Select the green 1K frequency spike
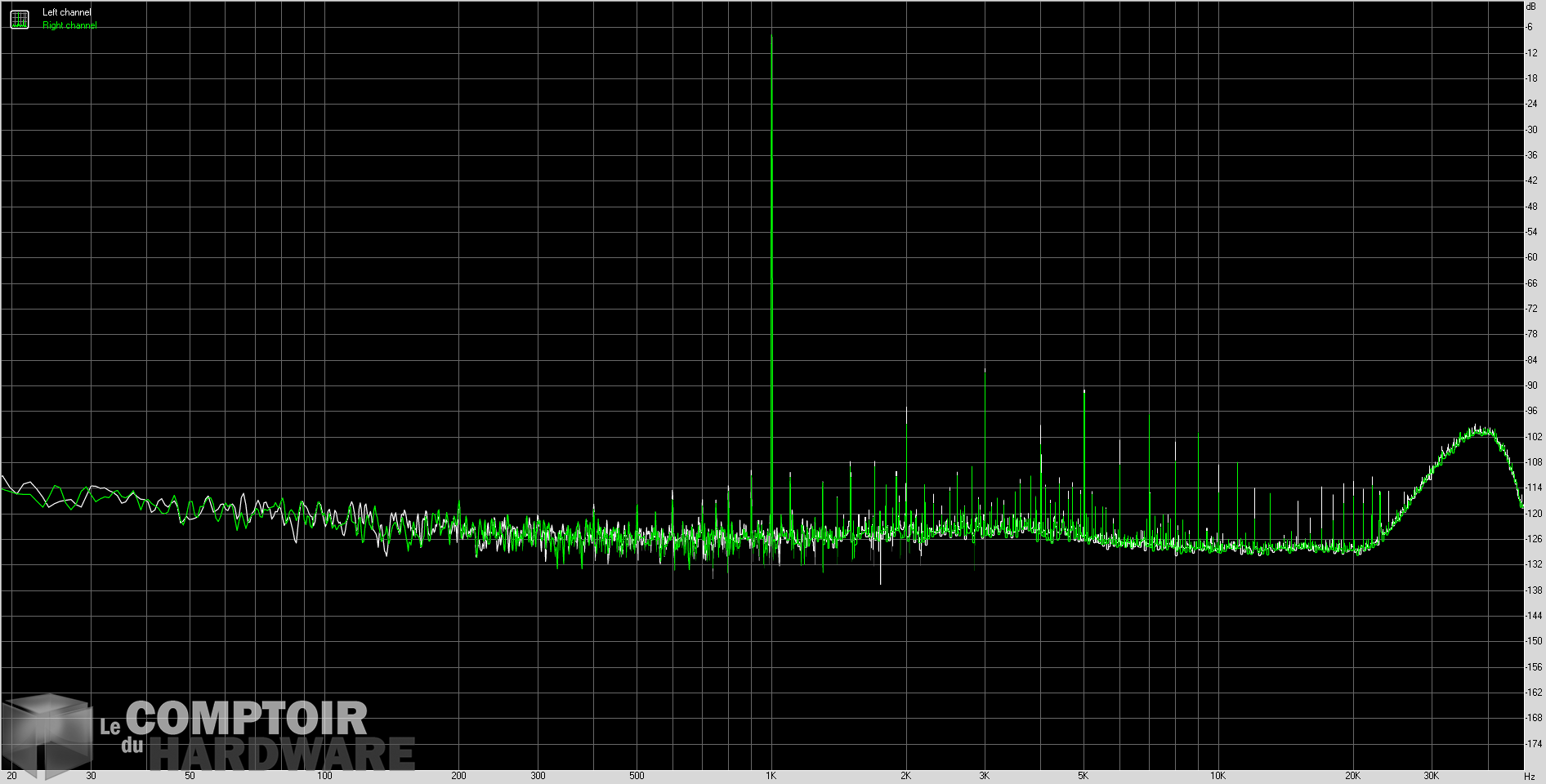Image resolution: width=1546 pixels, height=784 pixels. click(773, 245)
